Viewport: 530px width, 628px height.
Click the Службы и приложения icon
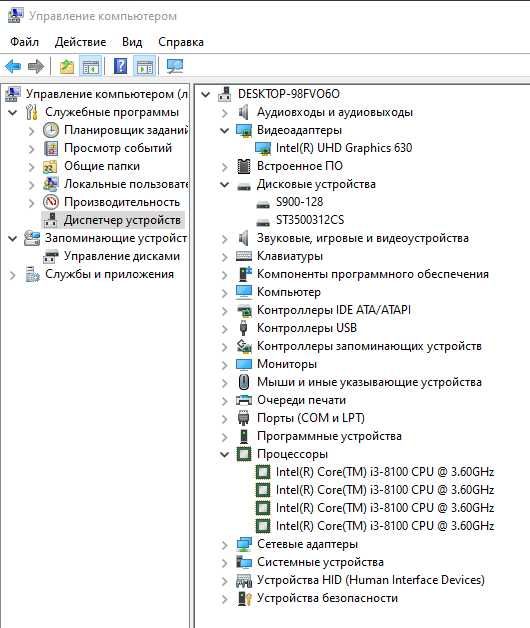(x=32, y=274)
